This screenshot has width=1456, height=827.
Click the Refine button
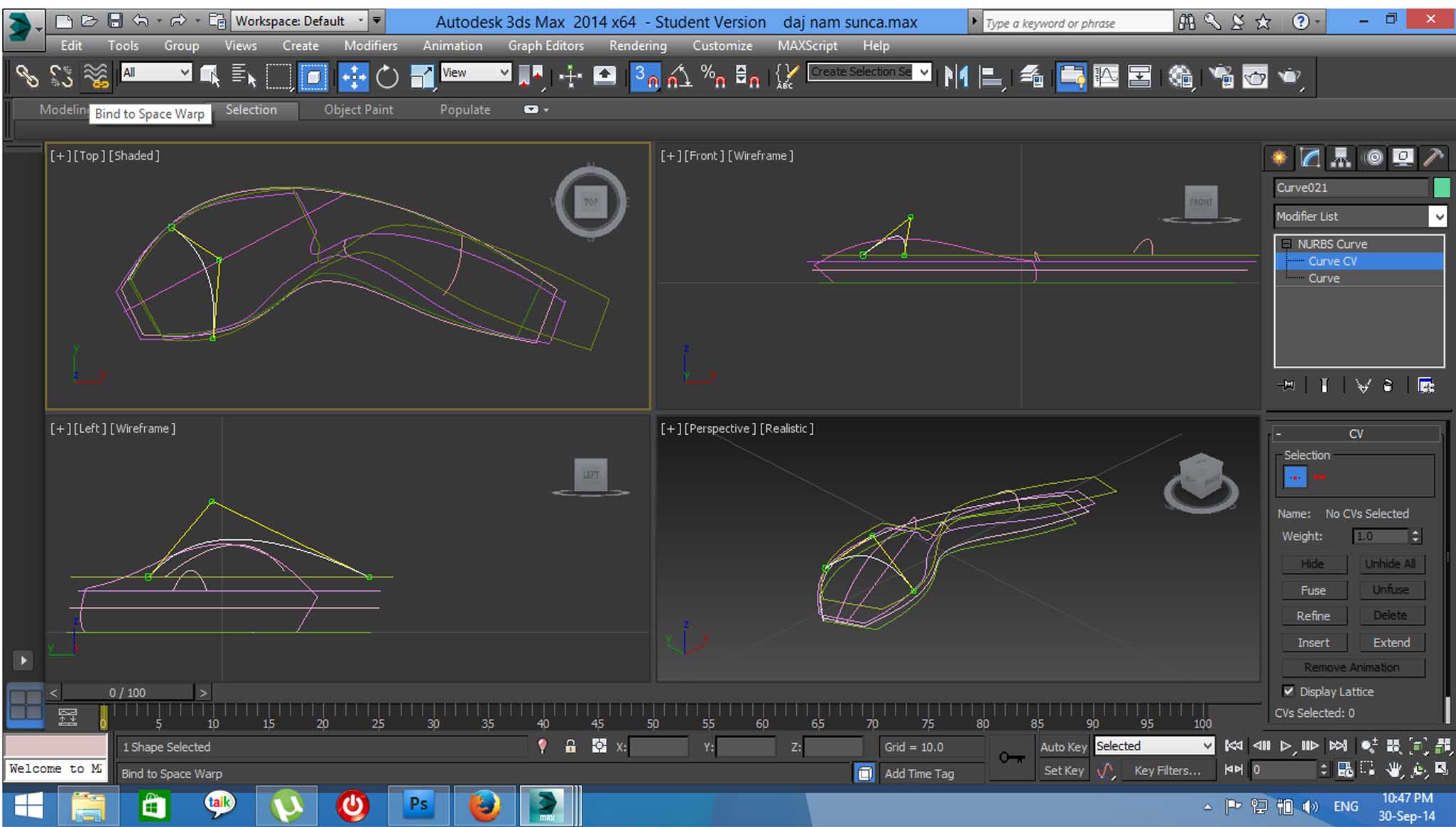(1313, 616)
